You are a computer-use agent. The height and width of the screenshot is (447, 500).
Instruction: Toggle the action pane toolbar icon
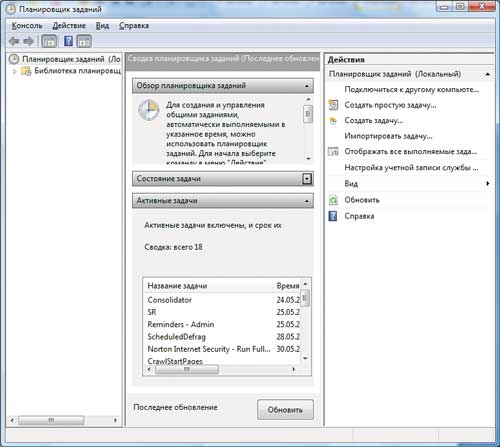click(84, 41)
